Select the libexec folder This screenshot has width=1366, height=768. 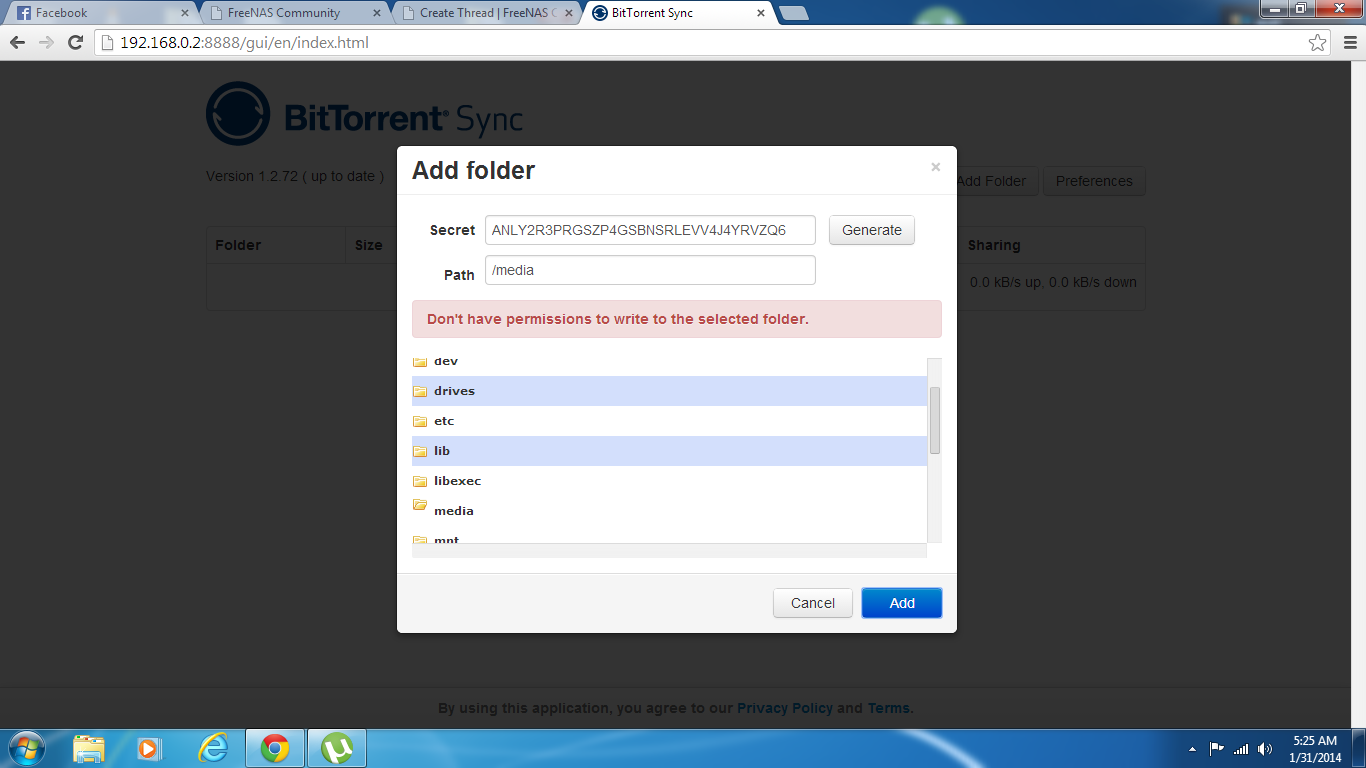(669, 481)
